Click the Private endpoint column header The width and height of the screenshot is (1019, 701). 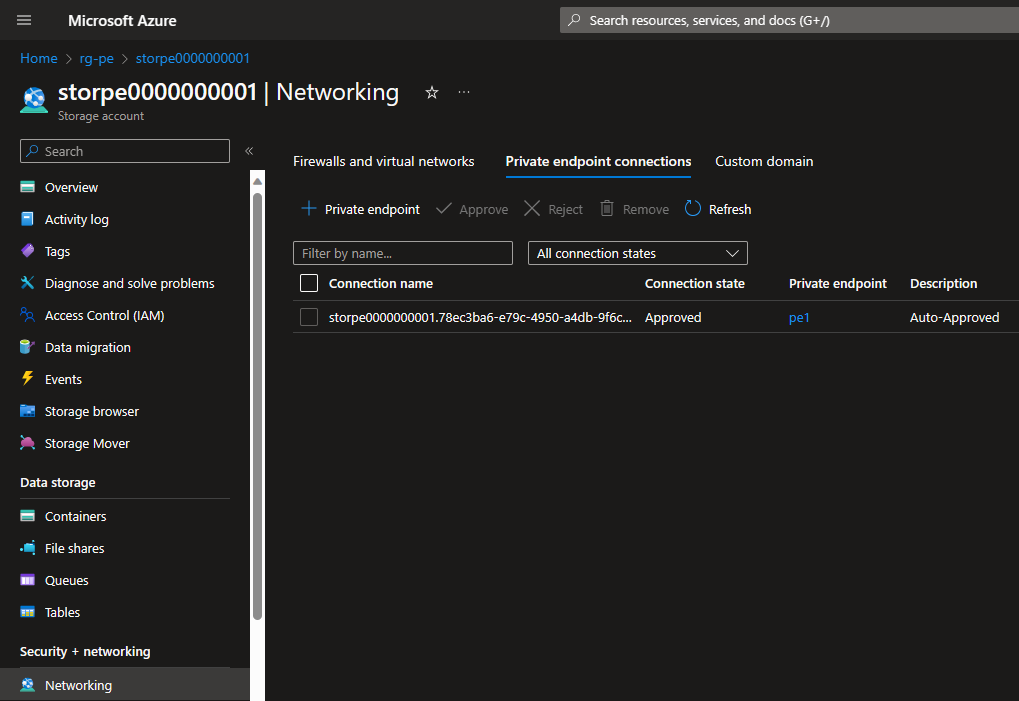837,283
